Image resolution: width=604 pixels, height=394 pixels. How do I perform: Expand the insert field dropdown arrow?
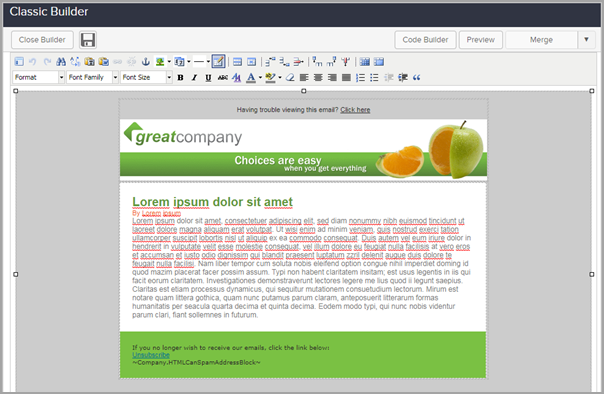pyautogui.click(x=189, y=62)
